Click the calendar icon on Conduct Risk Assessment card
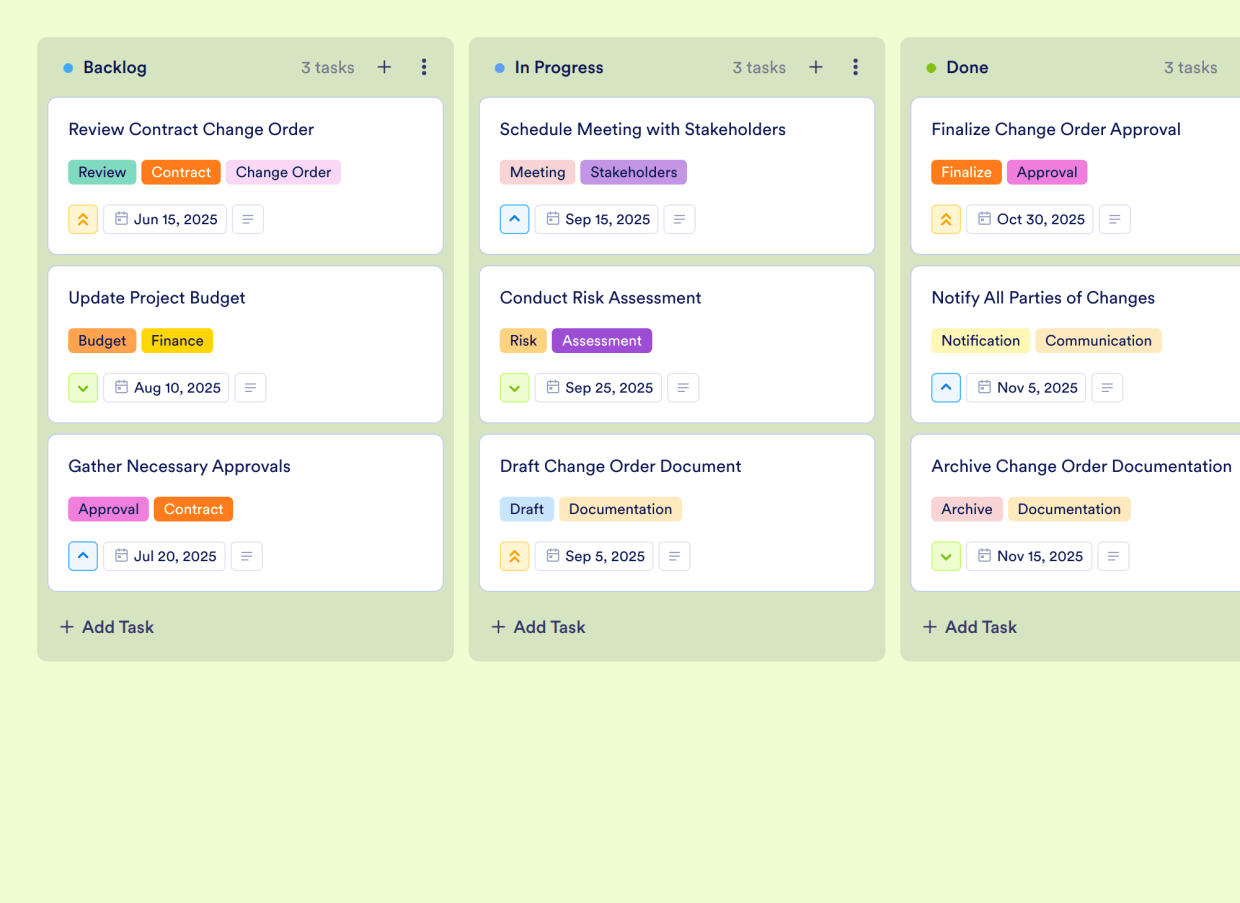Screen dimensions: 1240x903 [552, 387]
